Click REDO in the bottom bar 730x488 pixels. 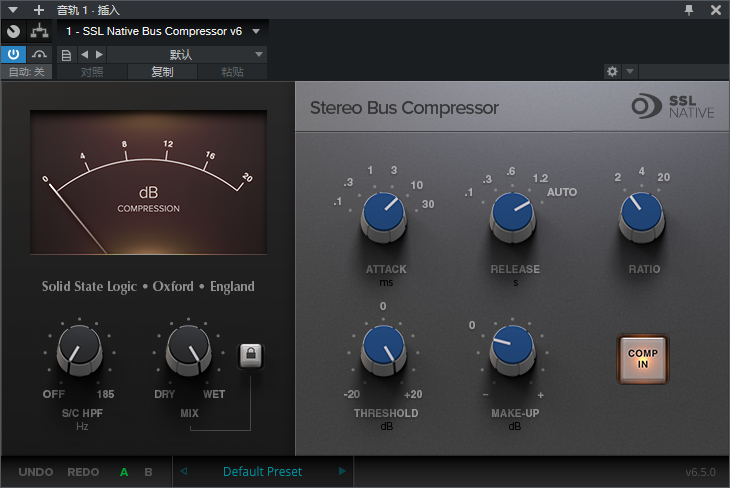pyautogui.click(x=83, y=472)
